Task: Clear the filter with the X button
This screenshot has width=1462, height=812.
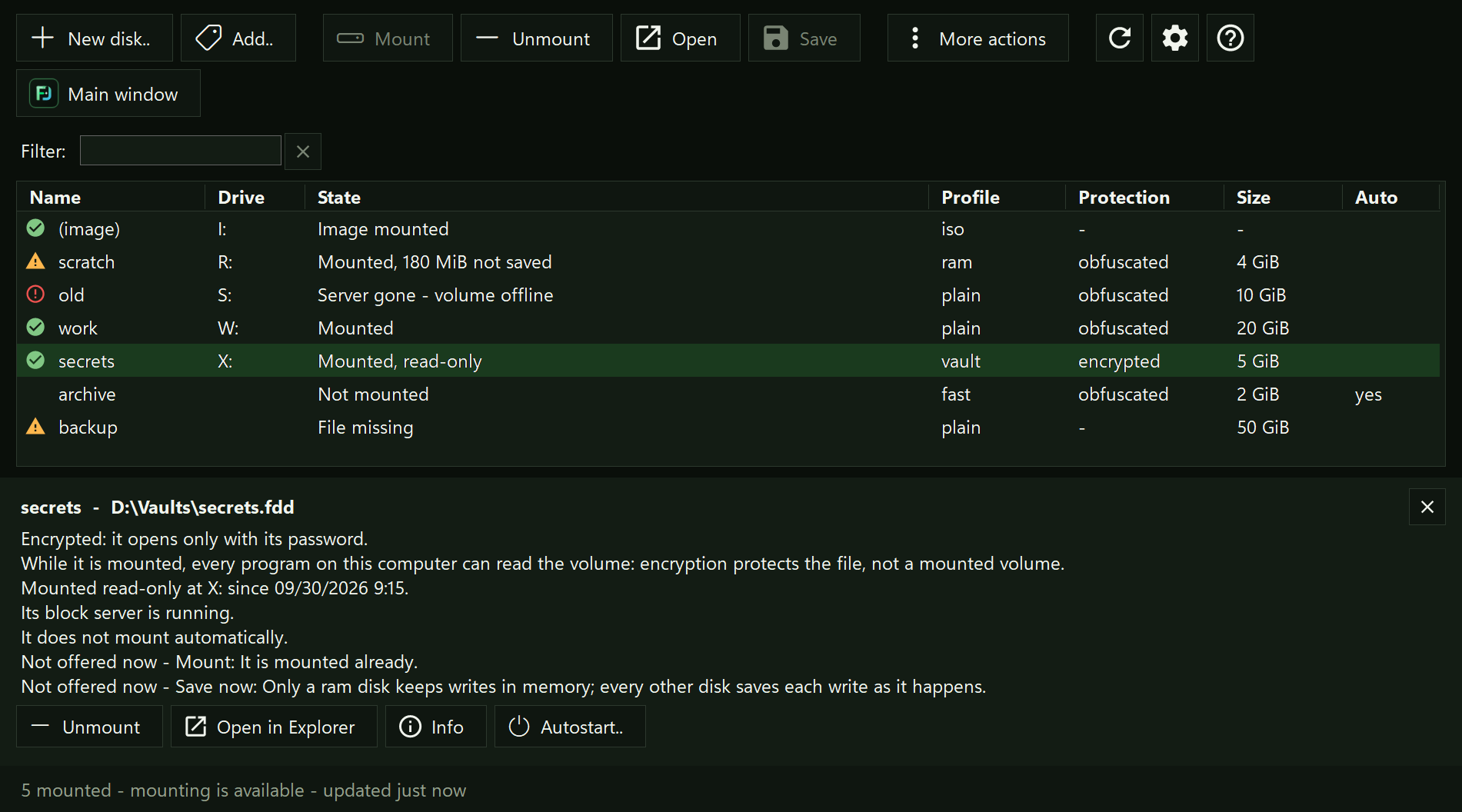Action: tap(303, 151)
